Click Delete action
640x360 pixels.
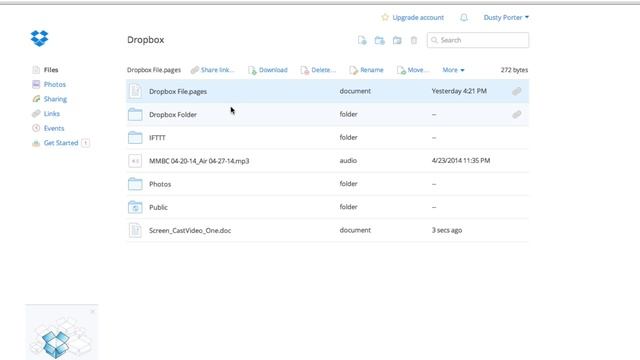[318, 70]
